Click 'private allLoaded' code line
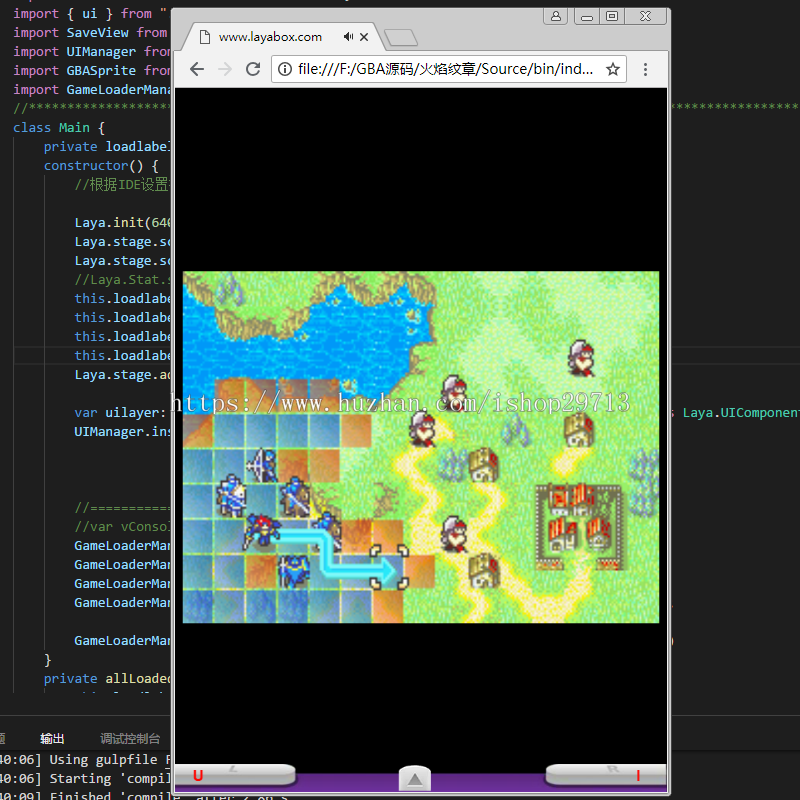 pyautogui.click(x=107, y=679)
